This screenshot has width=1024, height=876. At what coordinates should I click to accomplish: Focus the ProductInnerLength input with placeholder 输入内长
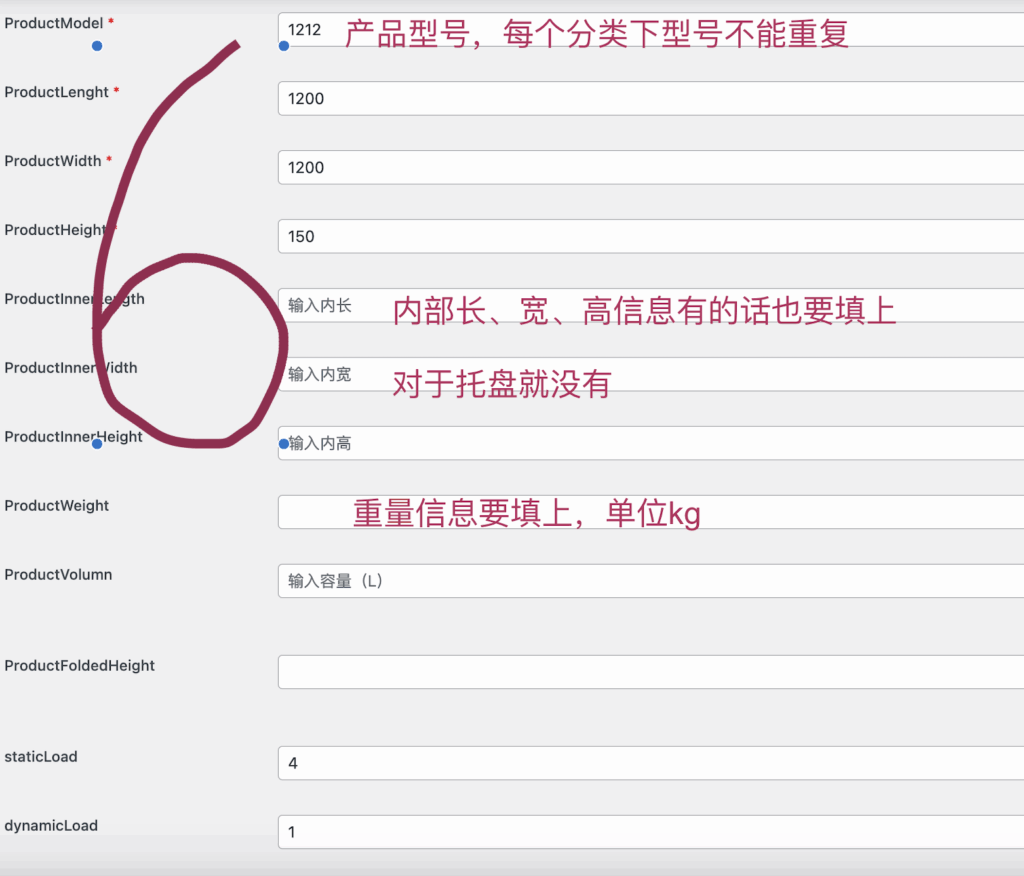tap(650, 305)
